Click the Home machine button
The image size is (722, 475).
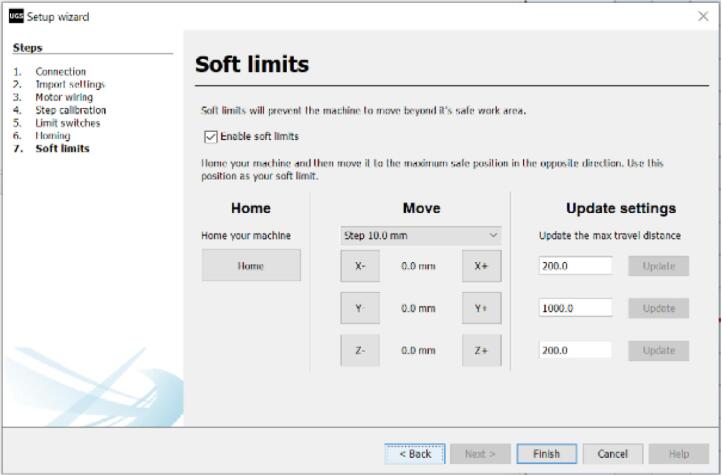tap(251, 266)
